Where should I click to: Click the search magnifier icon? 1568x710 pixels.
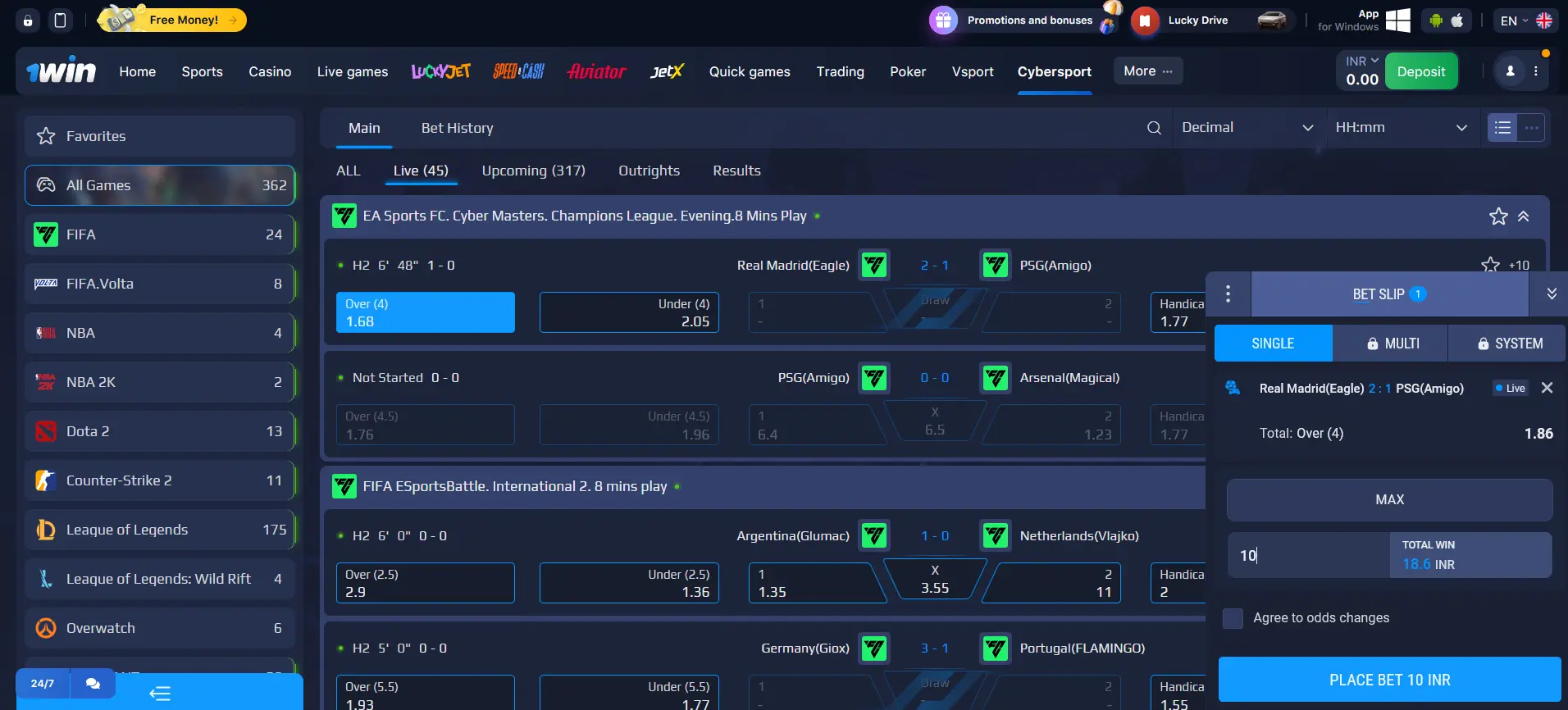1154,128
